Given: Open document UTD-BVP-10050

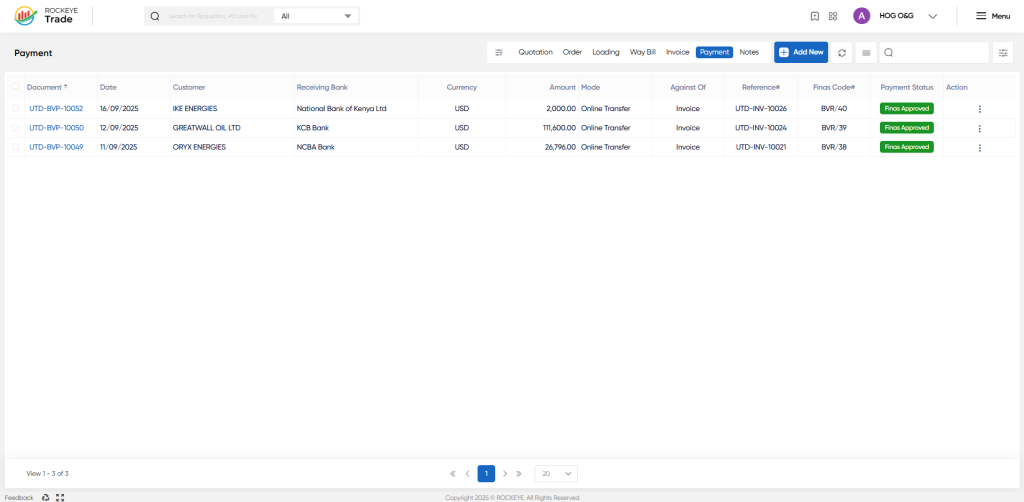Looking at the screenshot, I should point(56,128).
